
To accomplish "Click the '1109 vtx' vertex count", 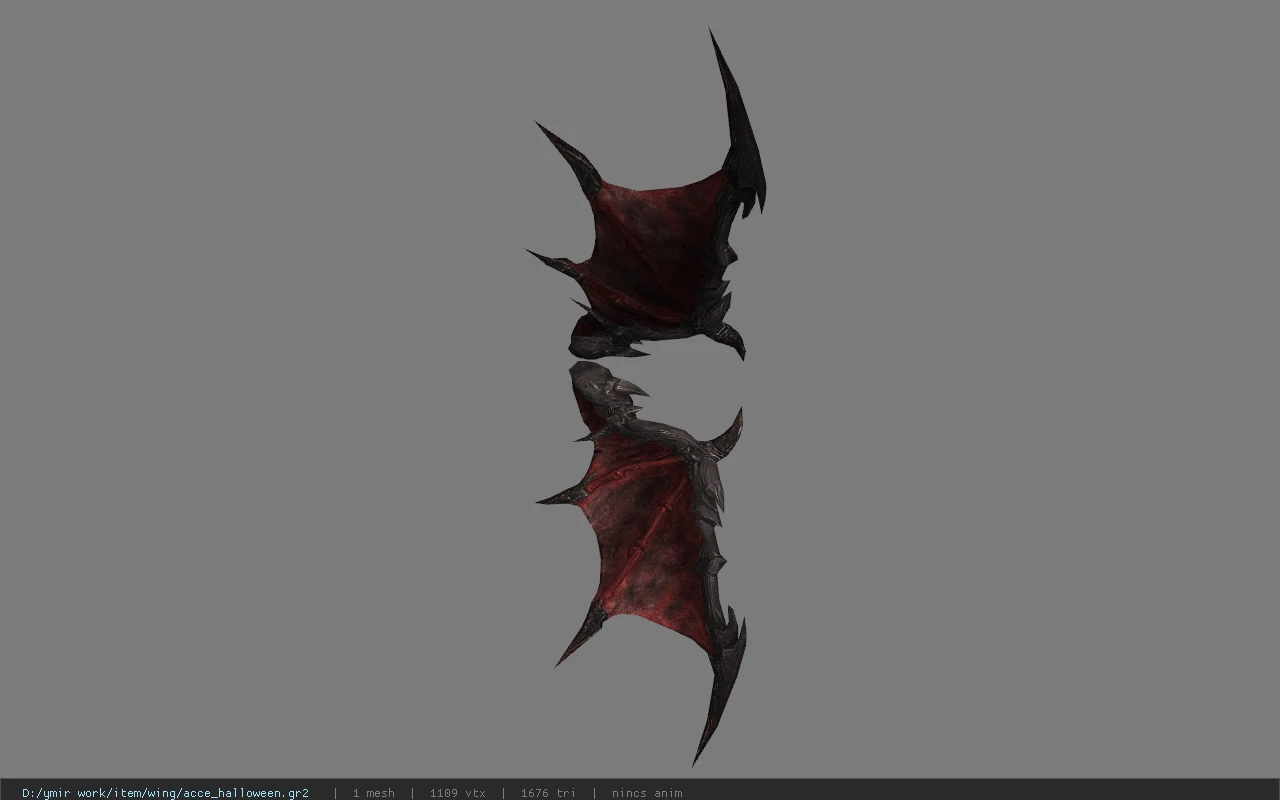I will 457,793.
